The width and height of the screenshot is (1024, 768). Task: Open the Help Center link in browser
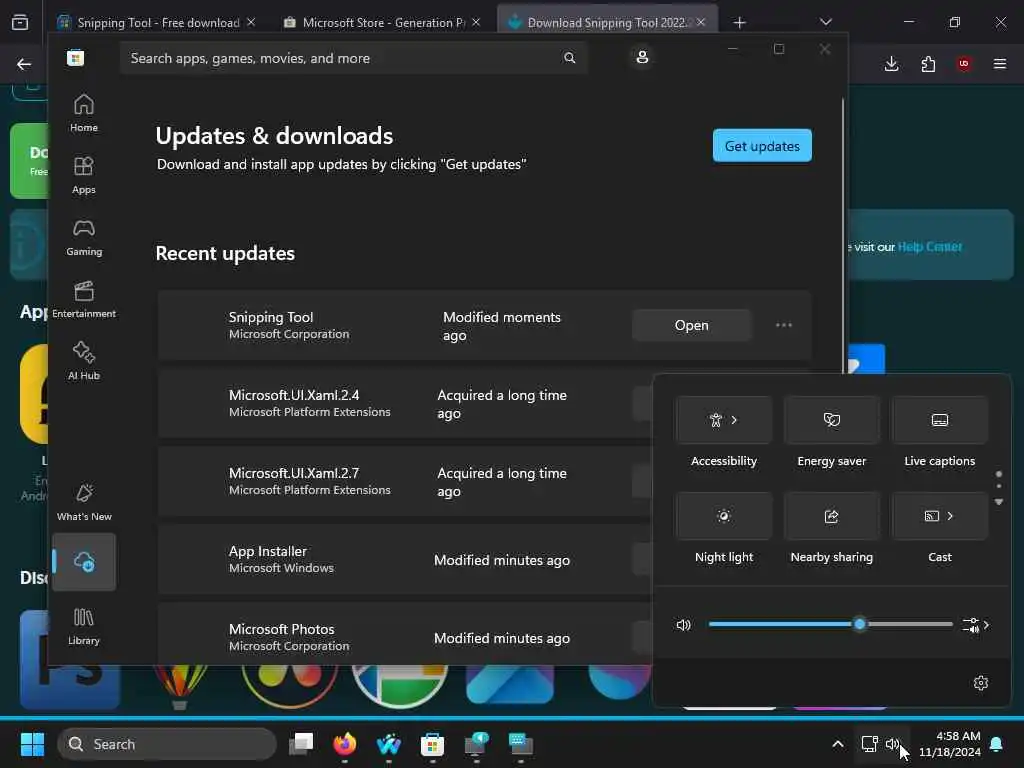coord(929,247)
